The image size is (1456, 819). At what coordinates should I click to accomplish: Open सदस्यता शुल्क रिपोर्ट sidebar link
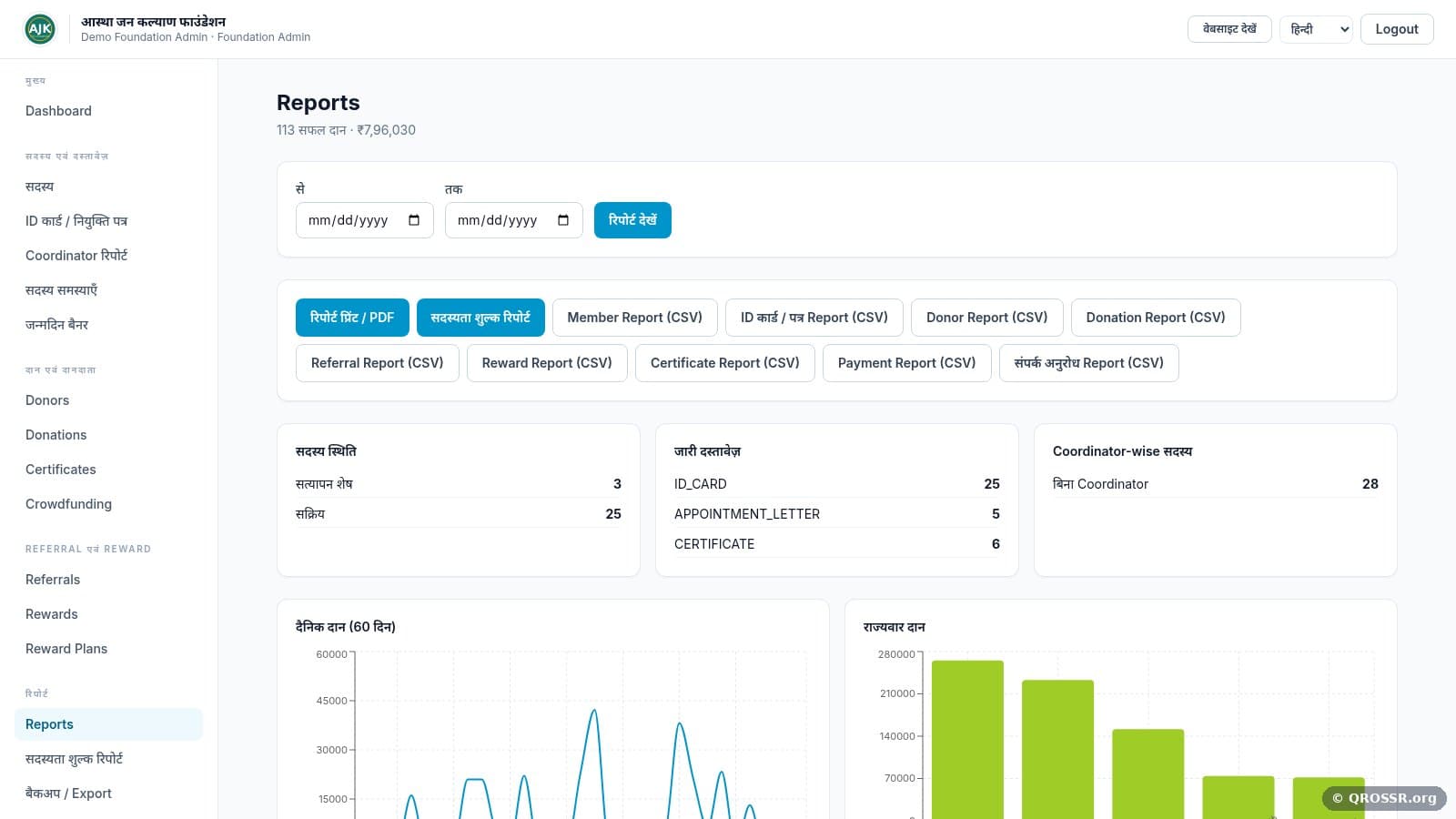108,759
